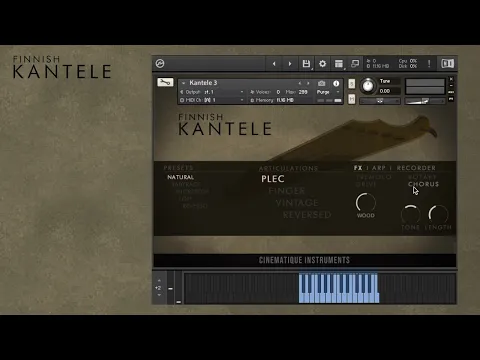Open the workspace layout panel icon
Screen dimensions: 480x360
coord(339,64)
